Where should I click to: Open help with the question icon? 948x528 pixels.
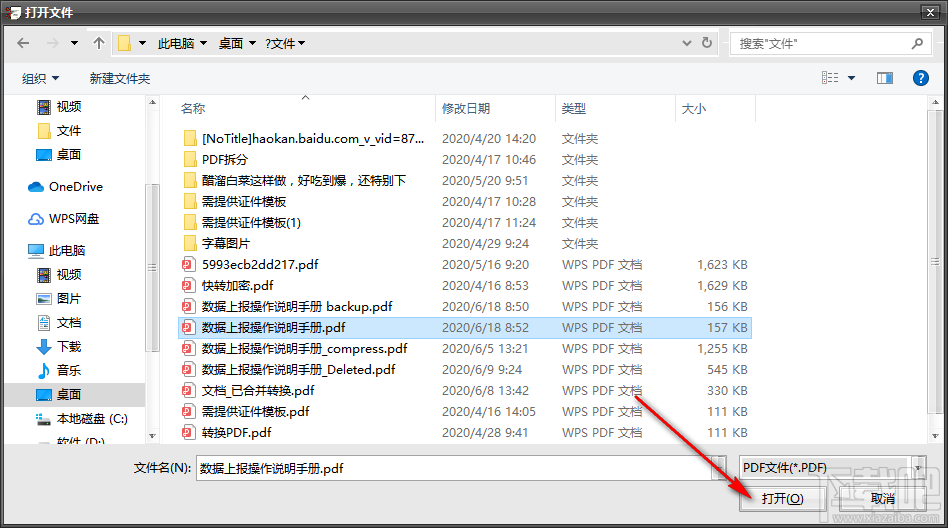point(920,77)
